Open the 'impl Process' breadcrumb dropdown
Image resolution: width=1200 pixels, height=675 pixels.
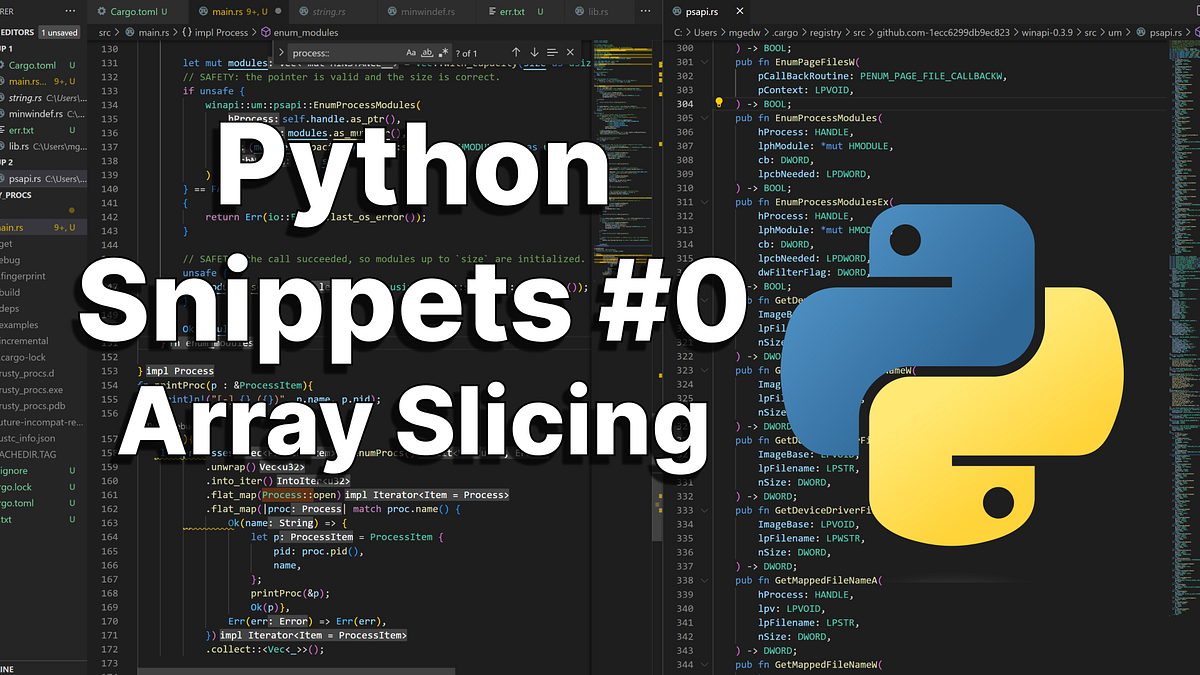220,32
